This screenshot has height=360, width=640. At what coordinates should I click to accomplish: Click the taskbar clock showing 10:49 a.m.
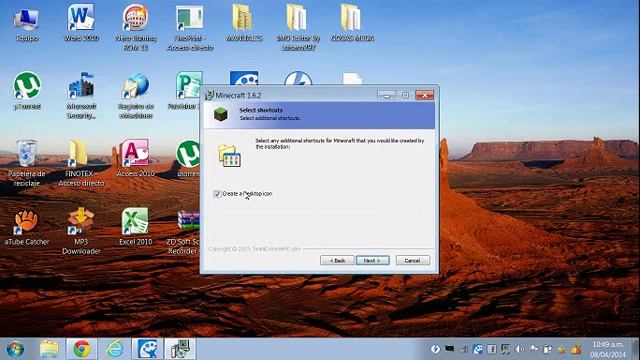[x=608, y=349]
